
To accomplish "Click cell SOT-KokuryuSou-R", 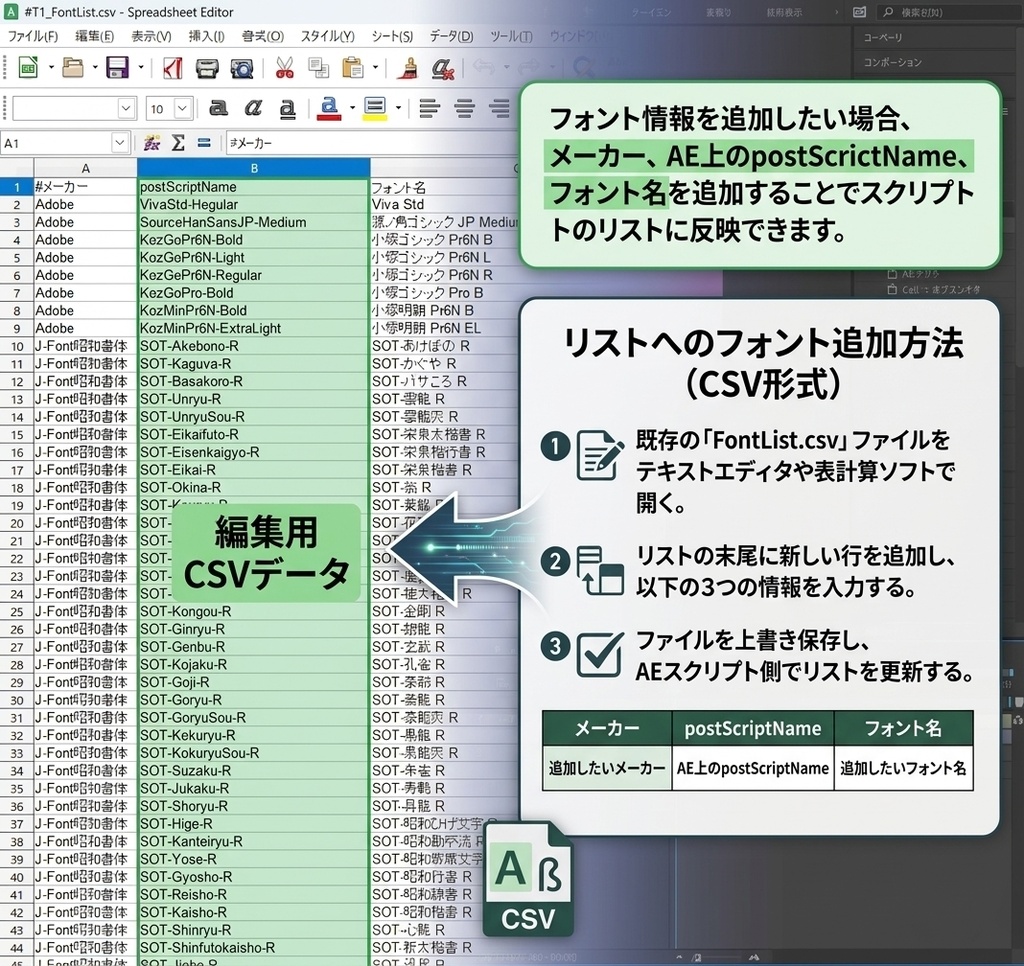I will [x=254, y=753].
